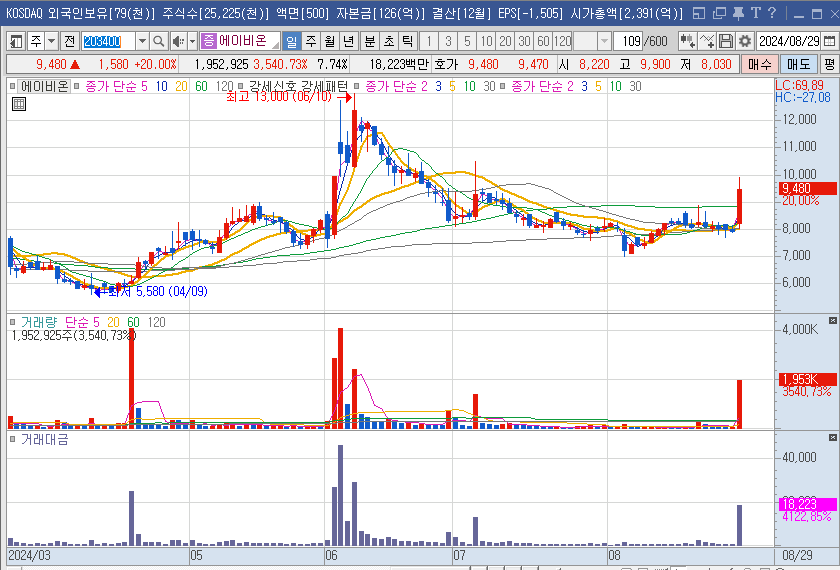
Task: Click the title bar layout icon
Action: click(x=699, y=13)
